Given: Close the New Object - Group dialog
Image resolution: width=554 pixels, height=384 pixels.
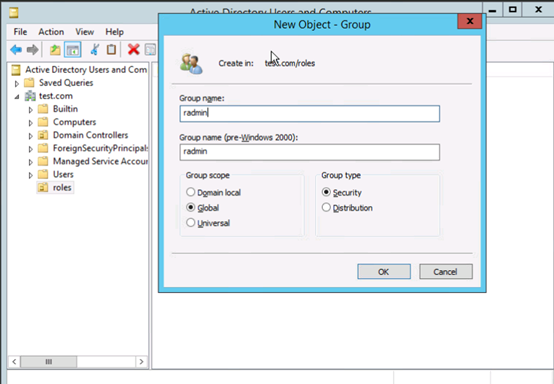Looking at the screenshot, I should (470, 21).
